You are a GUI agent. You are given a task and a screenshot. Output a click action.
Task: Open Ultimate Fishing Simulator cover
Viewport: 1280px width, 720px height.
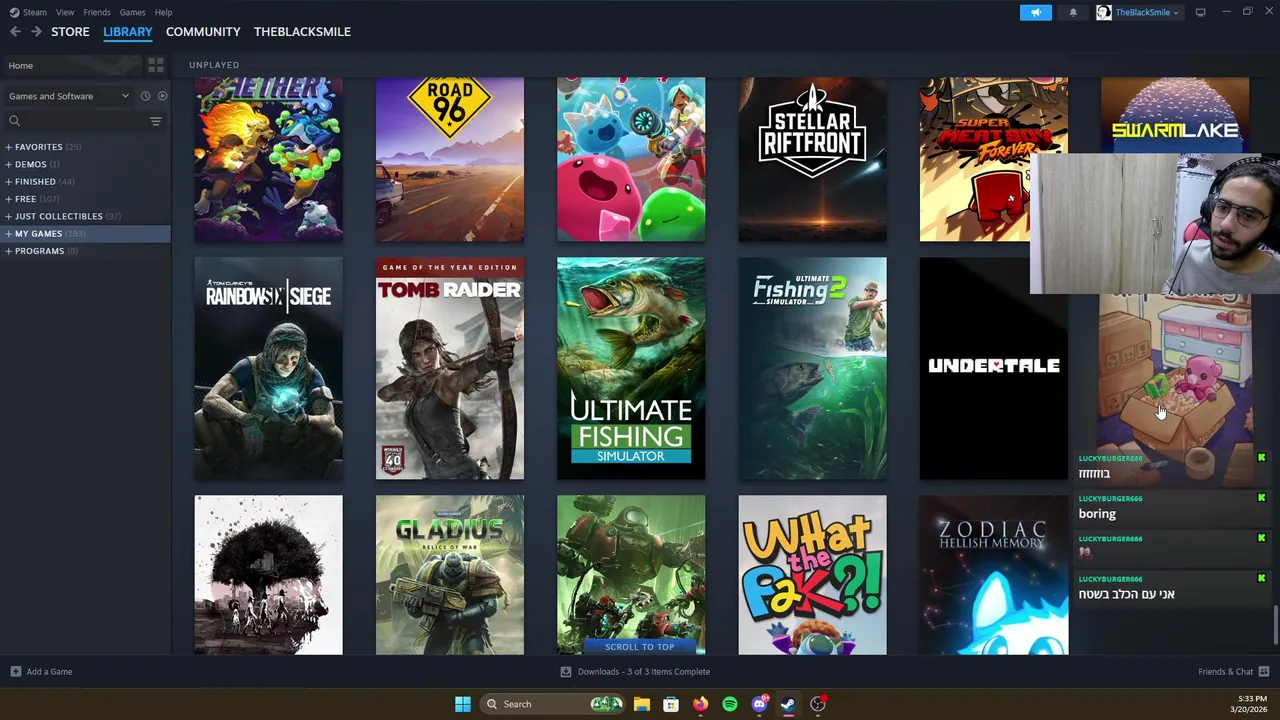631,368
